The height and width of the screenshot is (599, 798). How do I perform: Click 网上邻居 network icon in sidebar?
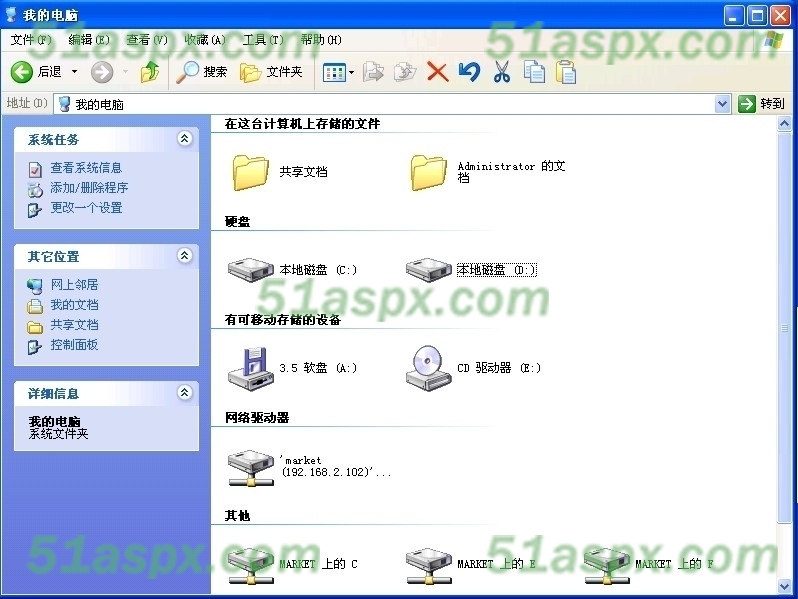35,286
